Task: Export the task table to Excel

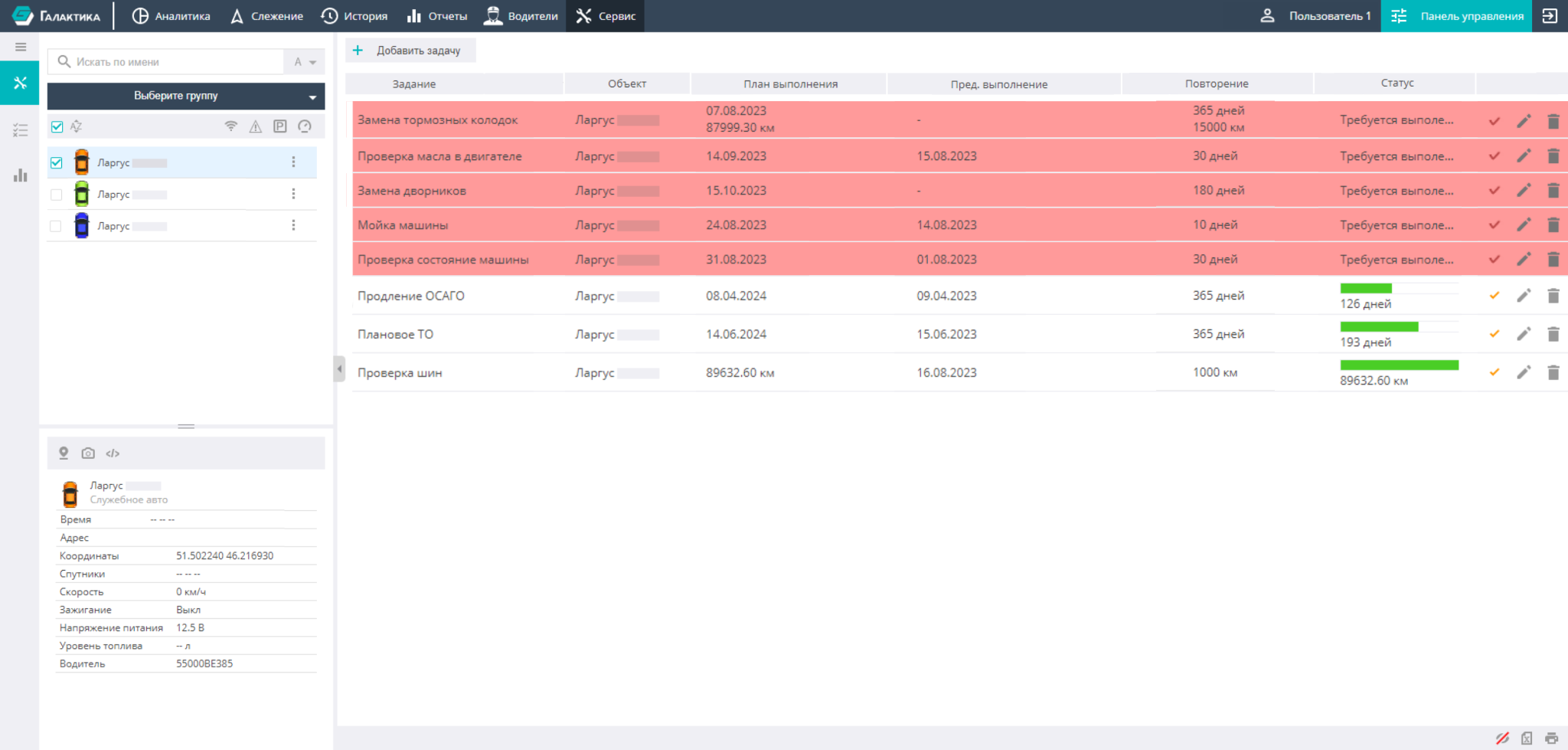Action: [x=1527, y=739]
